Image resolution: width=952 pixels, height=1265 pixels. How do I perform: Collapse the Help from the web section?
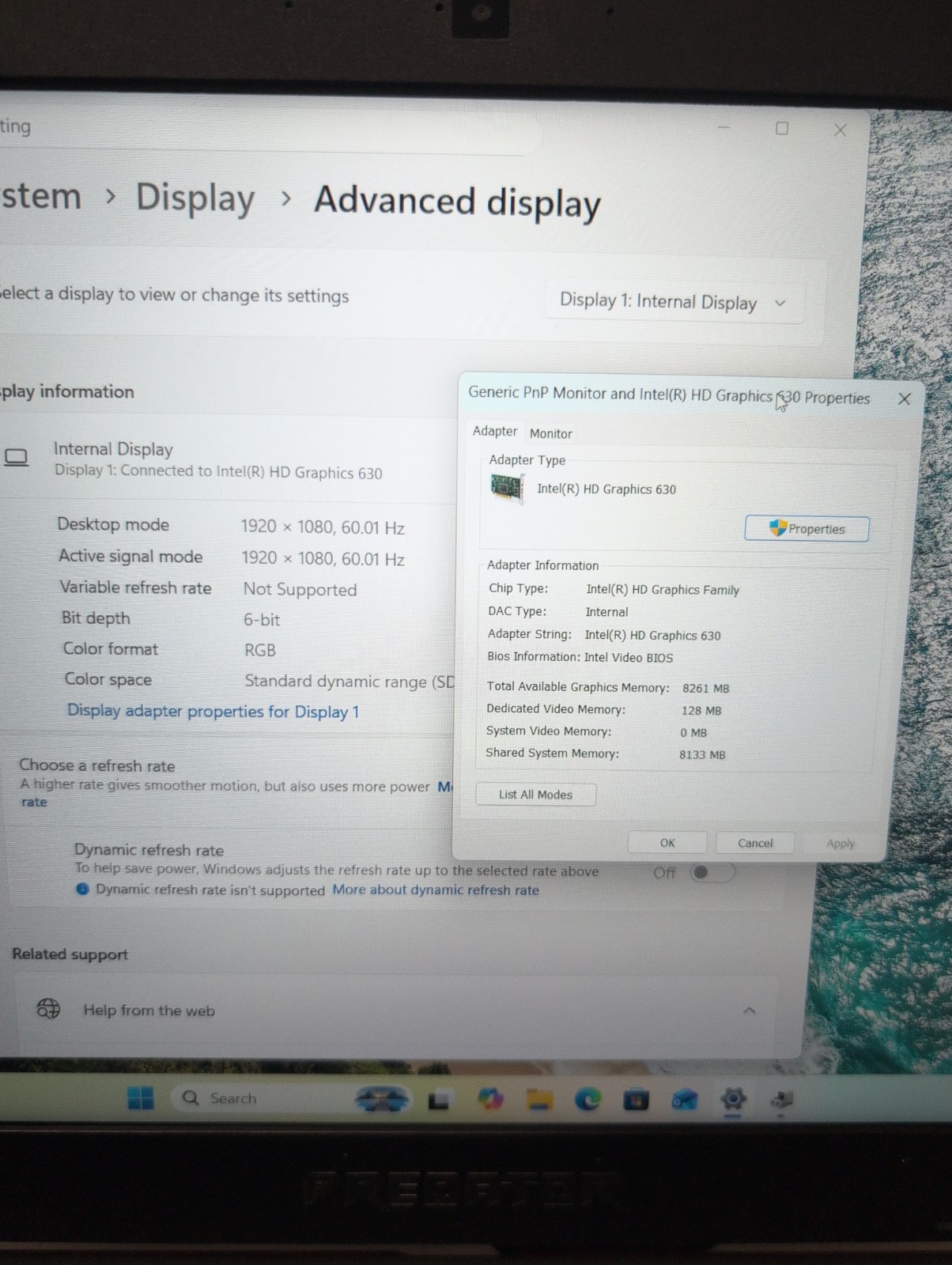pos(750,1010)
